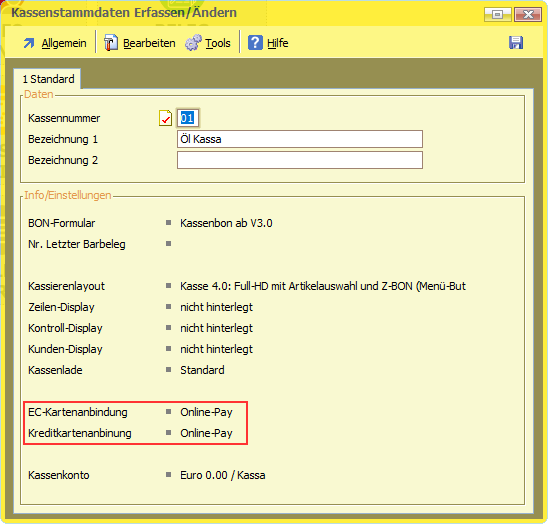The image size is (548, 524).
Task: Select the 1 Standard tab
Action: pyautogui.click(x=48, y=79)
